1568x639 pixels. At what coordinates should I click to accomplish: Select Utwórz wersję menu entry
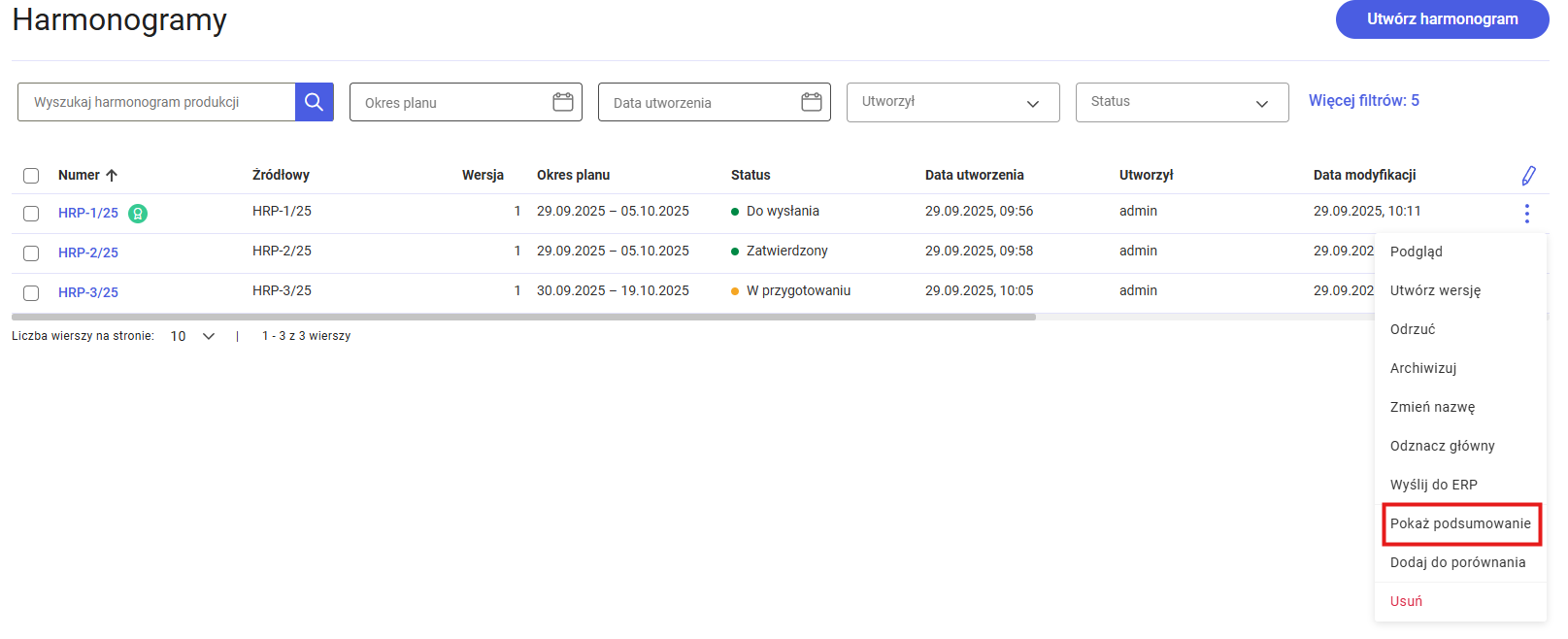[x=1460, y=290]
